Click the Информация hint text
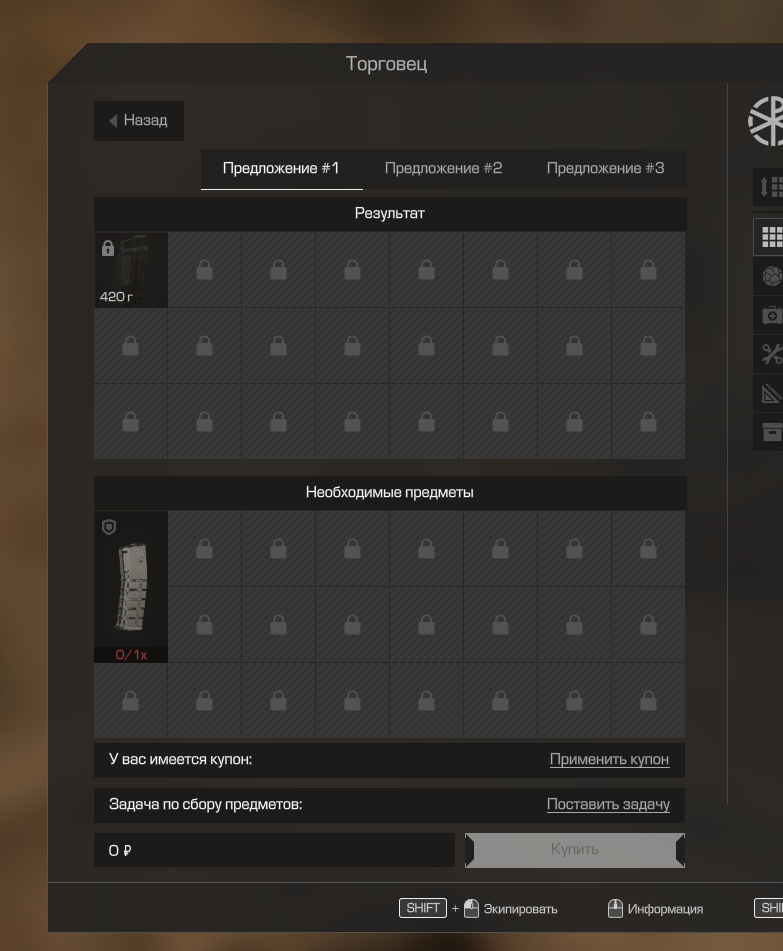783x951 pixels. click(x=665, y=909)
